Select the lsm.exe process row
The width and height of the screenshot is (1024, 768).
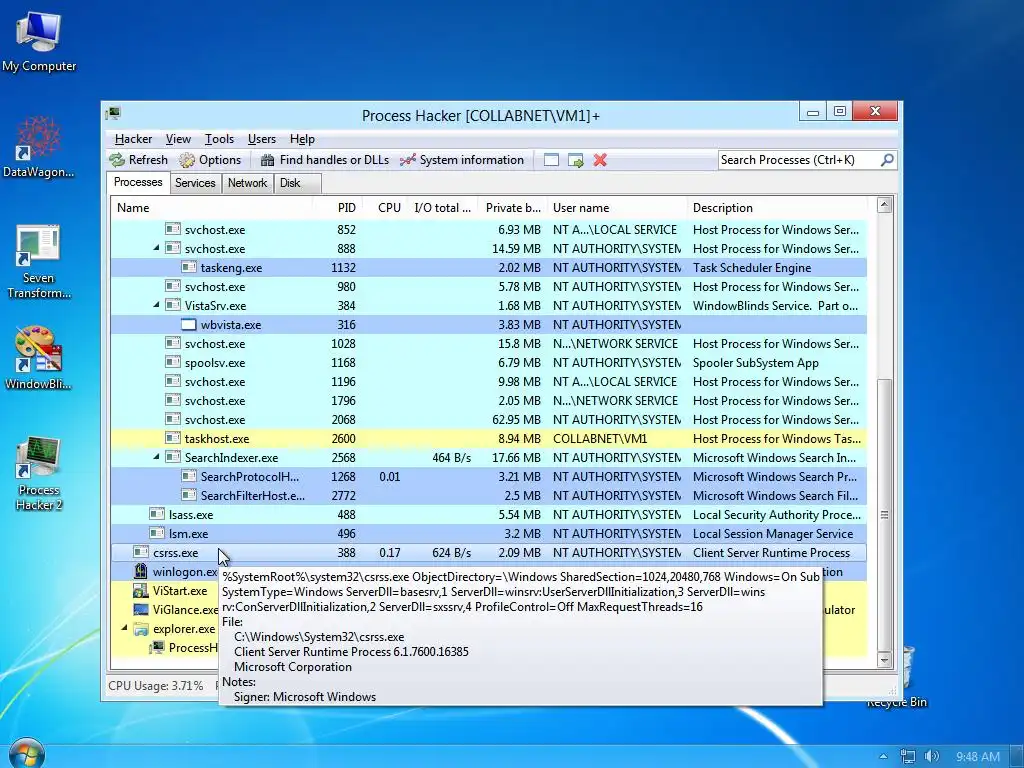[489, 534]
